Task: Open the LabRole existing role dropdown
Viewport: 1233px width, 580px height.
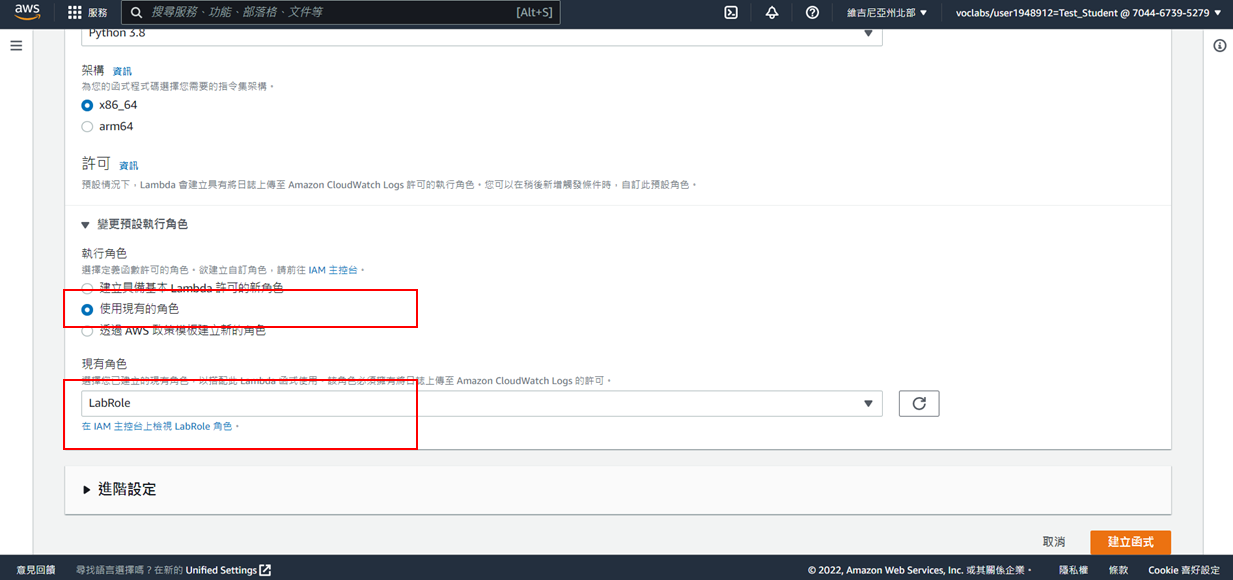Action: point(482,403)
